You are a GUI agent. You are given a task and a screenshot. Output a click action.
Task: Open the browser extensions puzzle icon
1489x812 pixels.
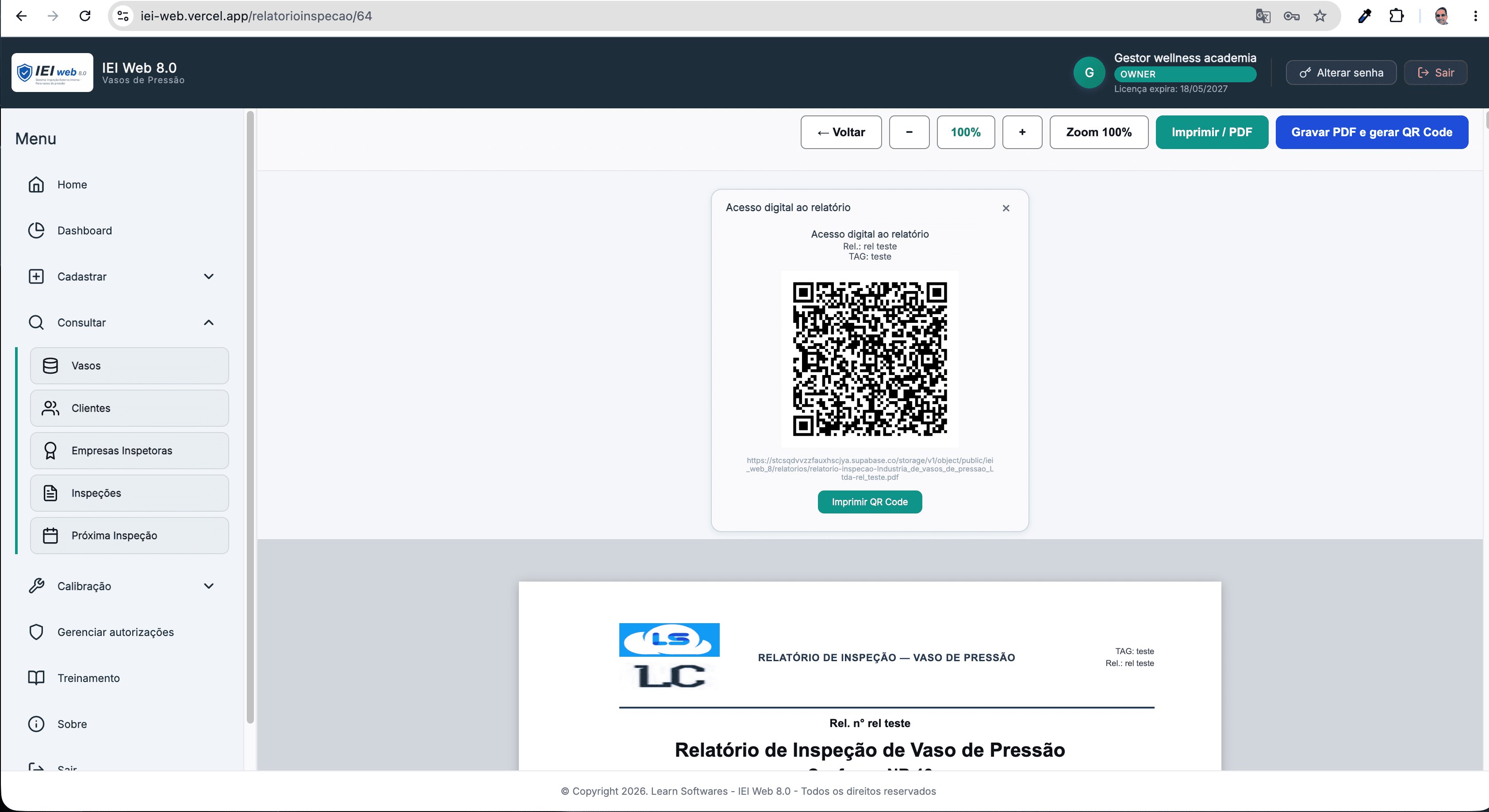(1396, 15)
